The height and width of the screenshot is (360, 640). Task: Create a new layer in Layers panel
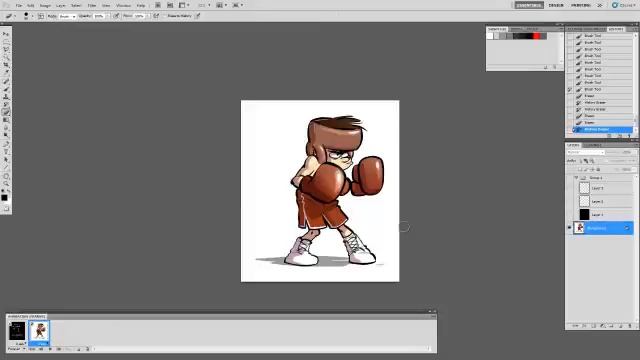621,326
